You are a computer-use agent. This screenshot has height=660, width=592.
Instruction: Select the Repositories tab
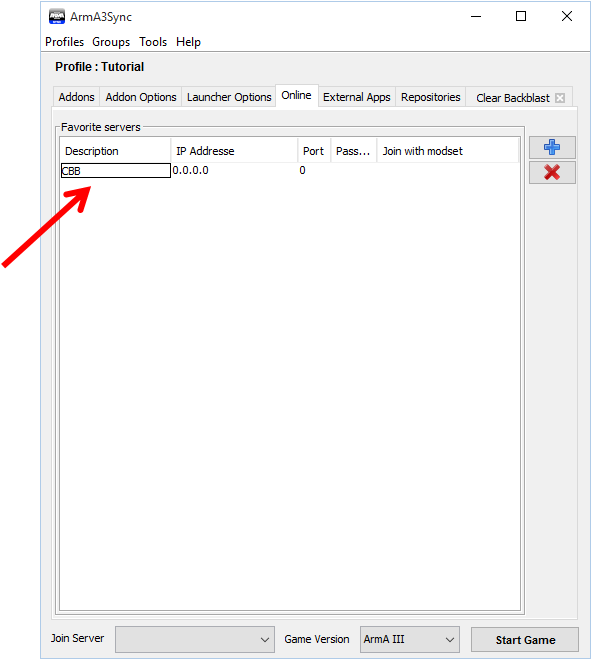pyautogui.click(x=431, y=97)
